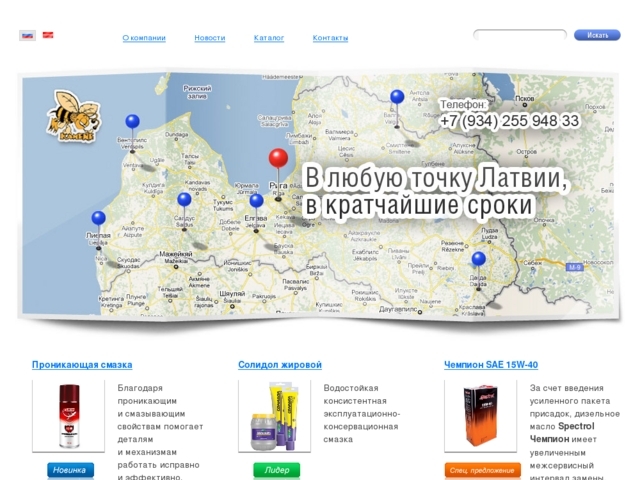Open the О компании menu item
Screen dimensions: 640x480
point(144,38)
